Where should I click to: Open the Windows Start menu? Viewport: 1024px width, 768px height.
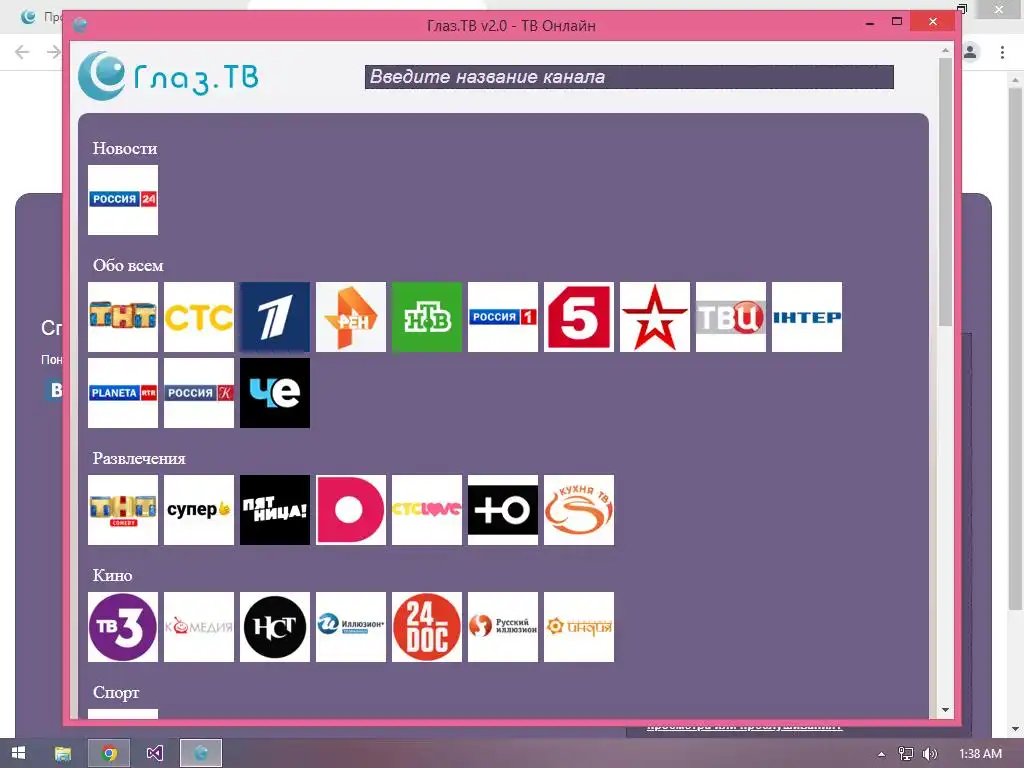pos(18,753)
